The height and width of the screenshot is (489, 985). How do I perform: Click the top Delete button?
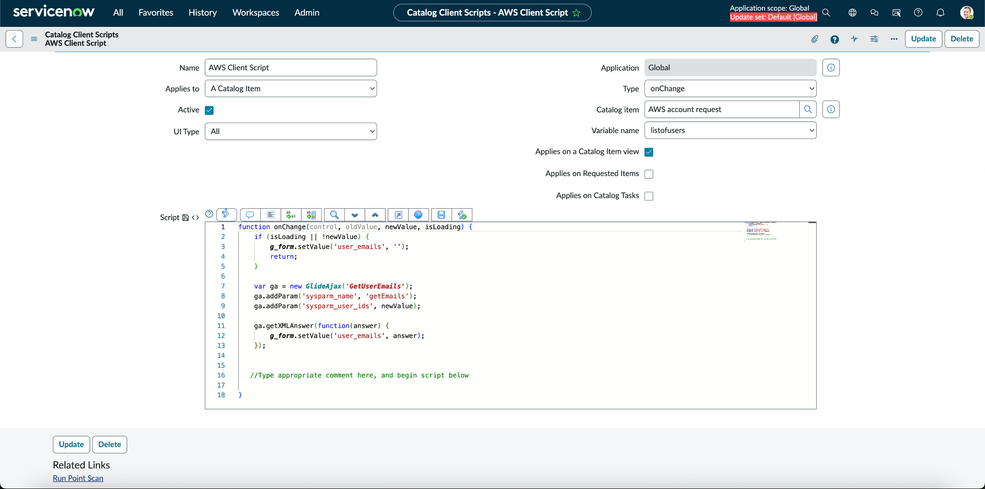tap(962, 39)
